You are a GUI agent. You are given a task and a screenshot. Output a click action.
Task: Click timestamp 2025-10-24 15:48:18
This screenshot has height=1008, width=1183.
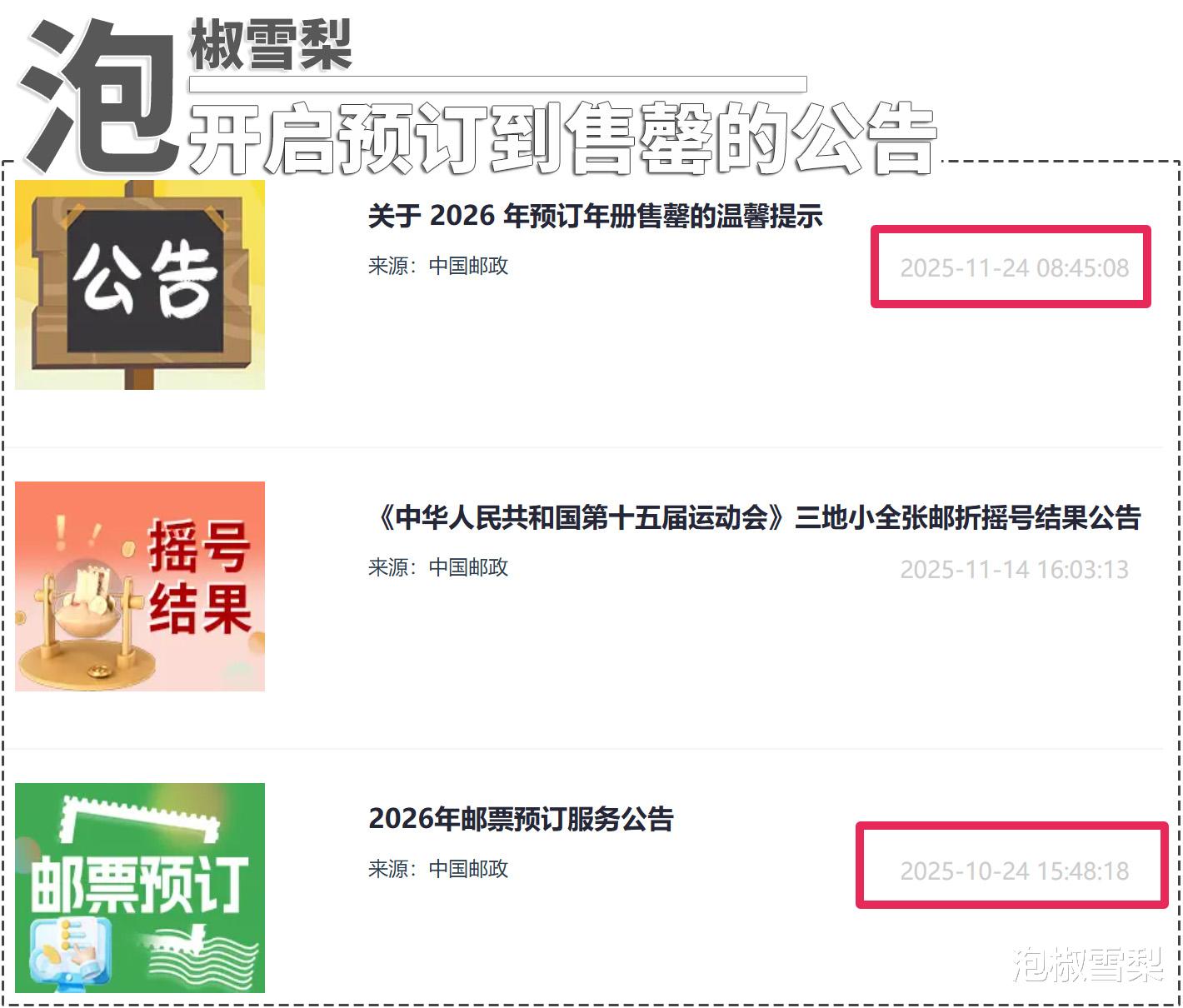click(1014, 871)
